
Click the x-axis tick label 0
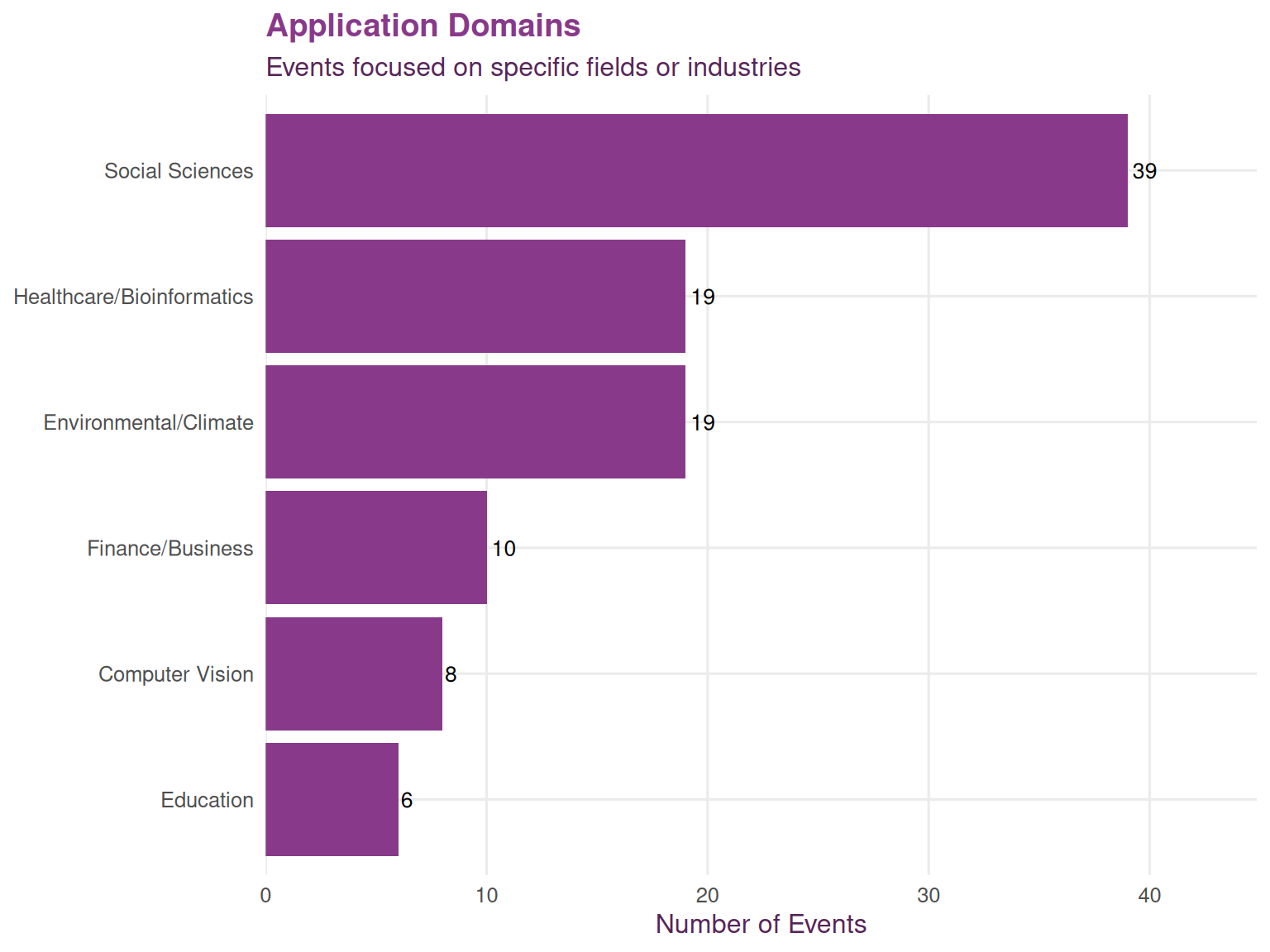[265, 896]
